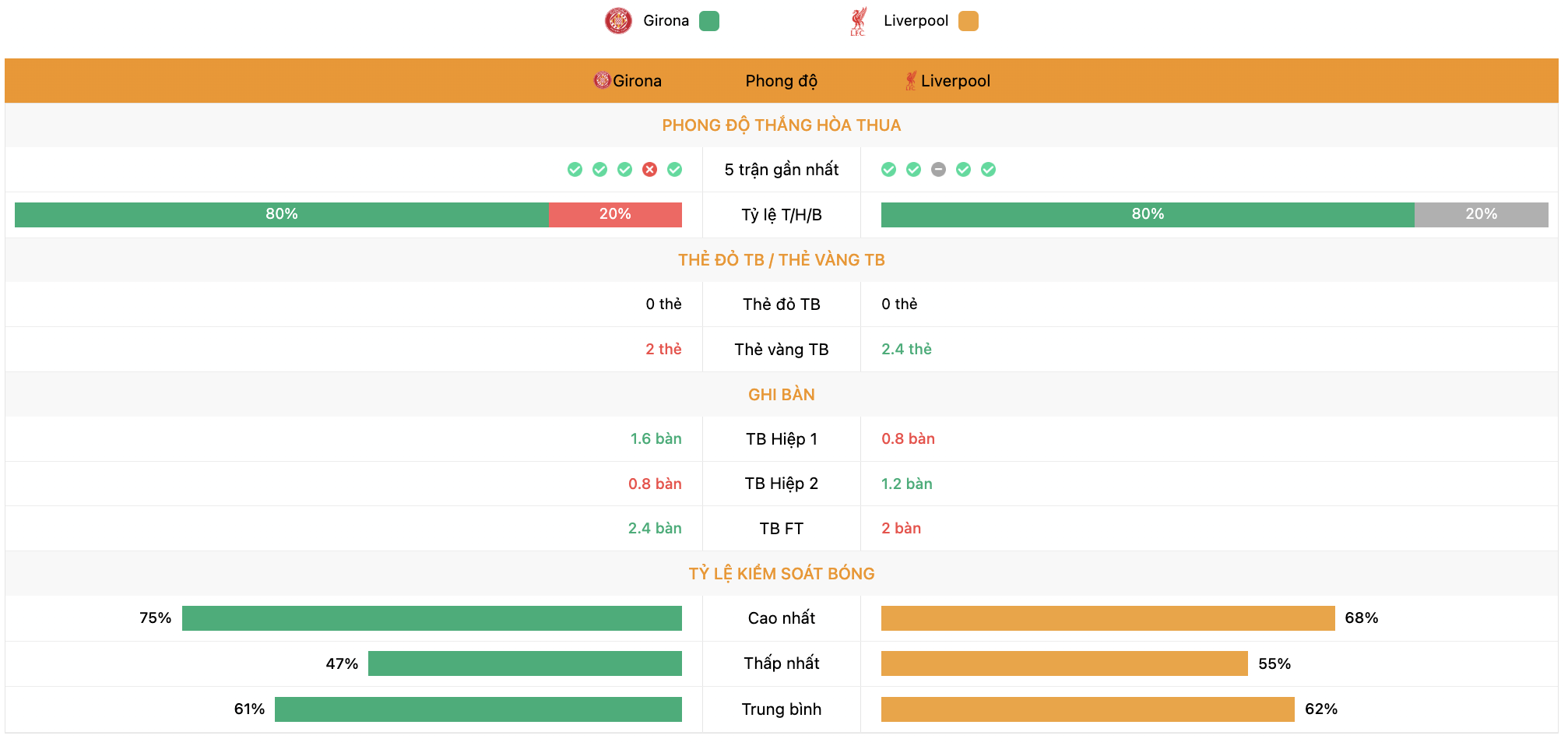The width and height of the screenshot is (1568, 746).
Task: Click the 'TB Hiệp 1' row label
Action: (x=781, y=439)
